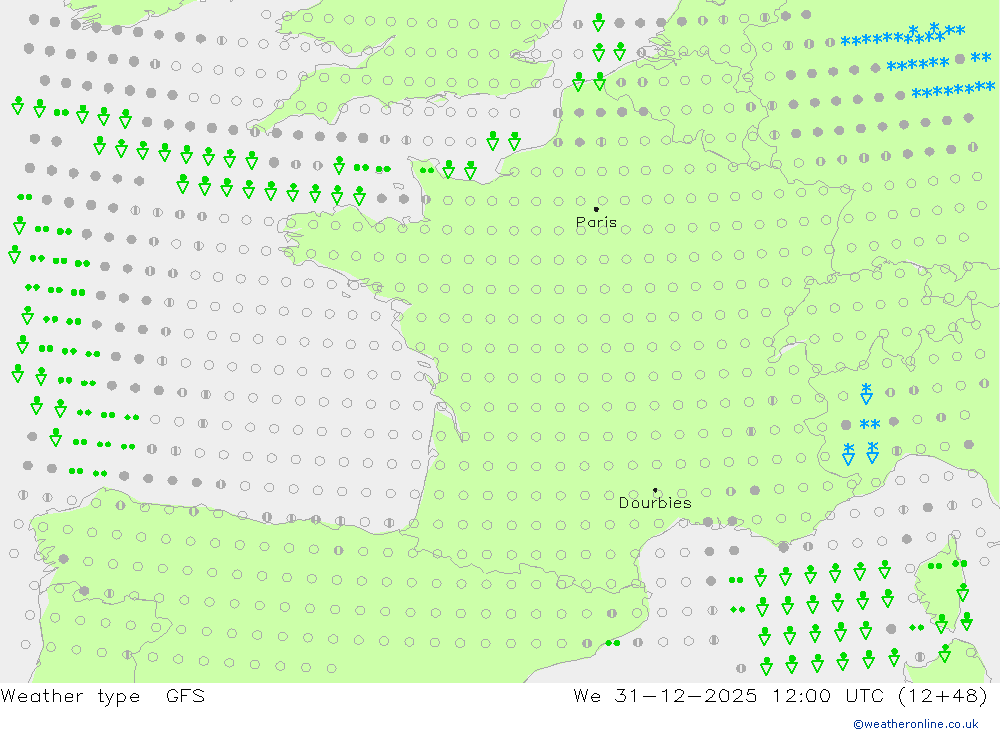Viewport: 1000px width, 733px height.
Task: Select the Dourbies location marker dot
Action: 655,490
